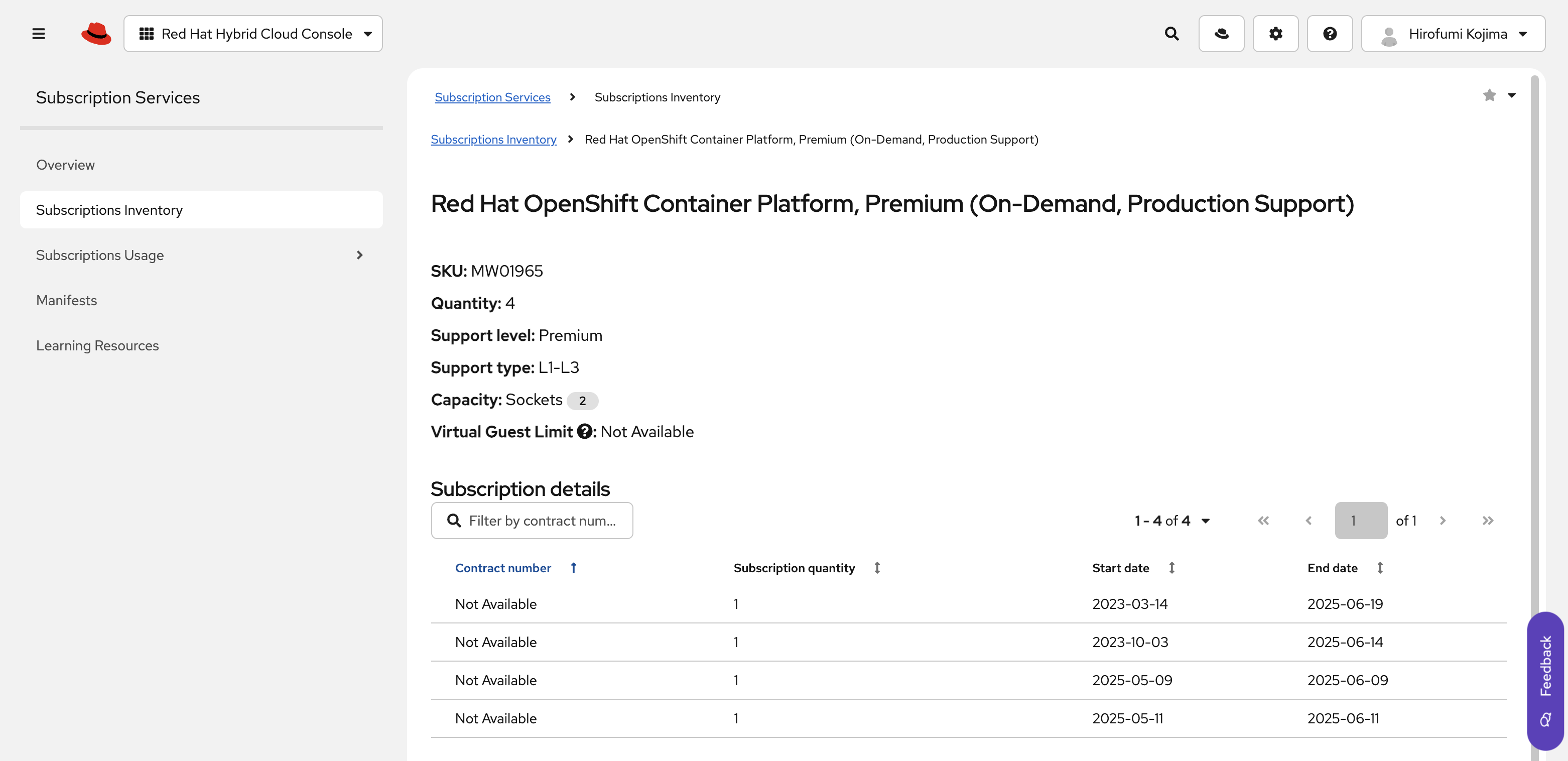
Task: Click the Subscription details heading
Action: tap(520, 489)
